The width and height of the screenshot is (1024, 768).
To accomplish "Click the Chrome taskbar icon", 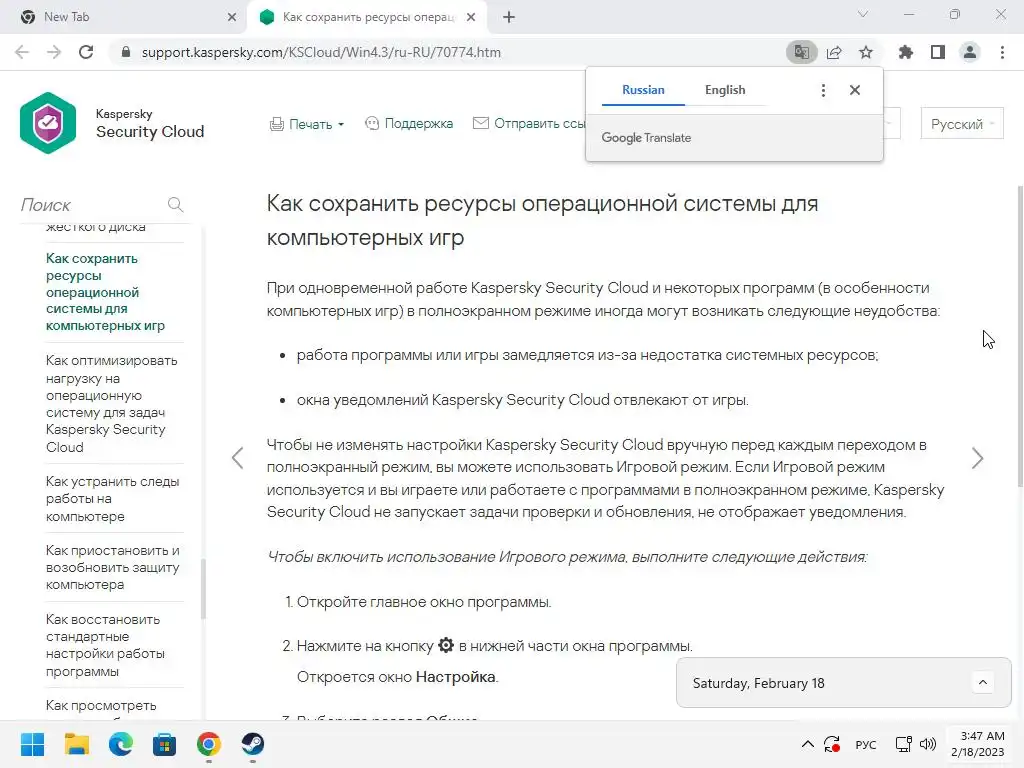I will click(209, 744).
